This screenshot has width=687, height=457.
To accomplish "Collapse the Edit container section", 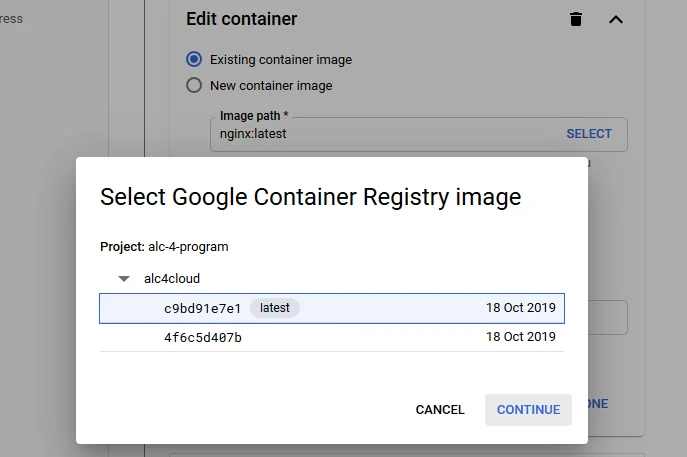I will point(616,20).
